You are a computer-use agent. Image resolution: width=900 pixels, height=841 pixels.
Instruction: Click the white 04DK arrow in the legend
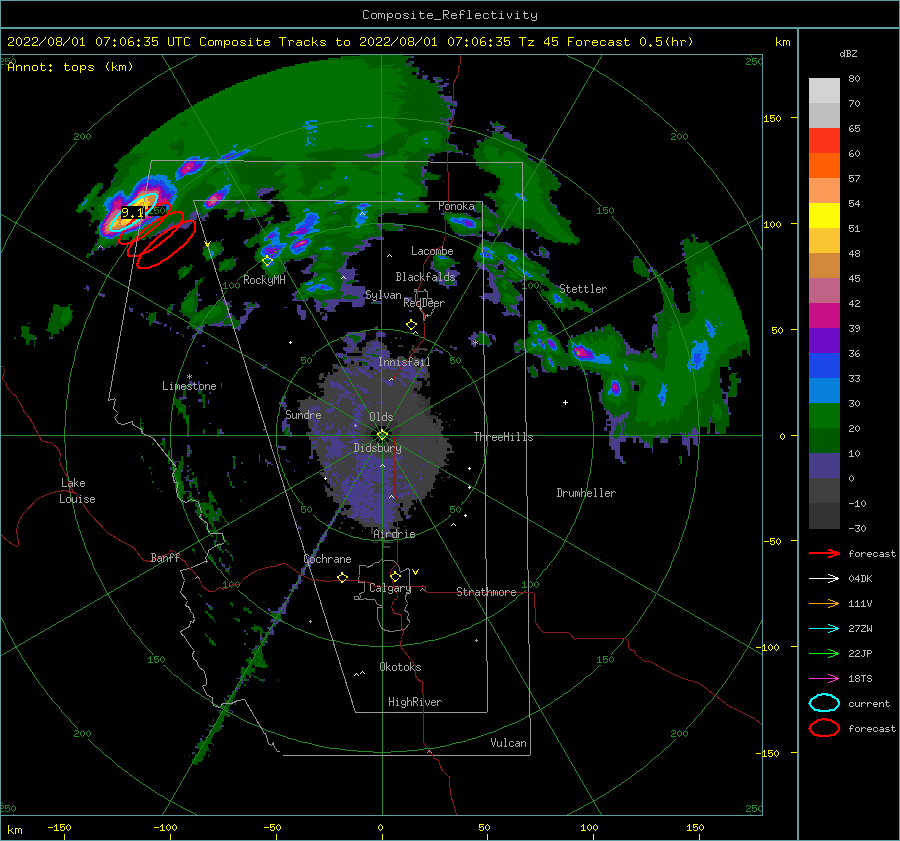tap(824, 578)
